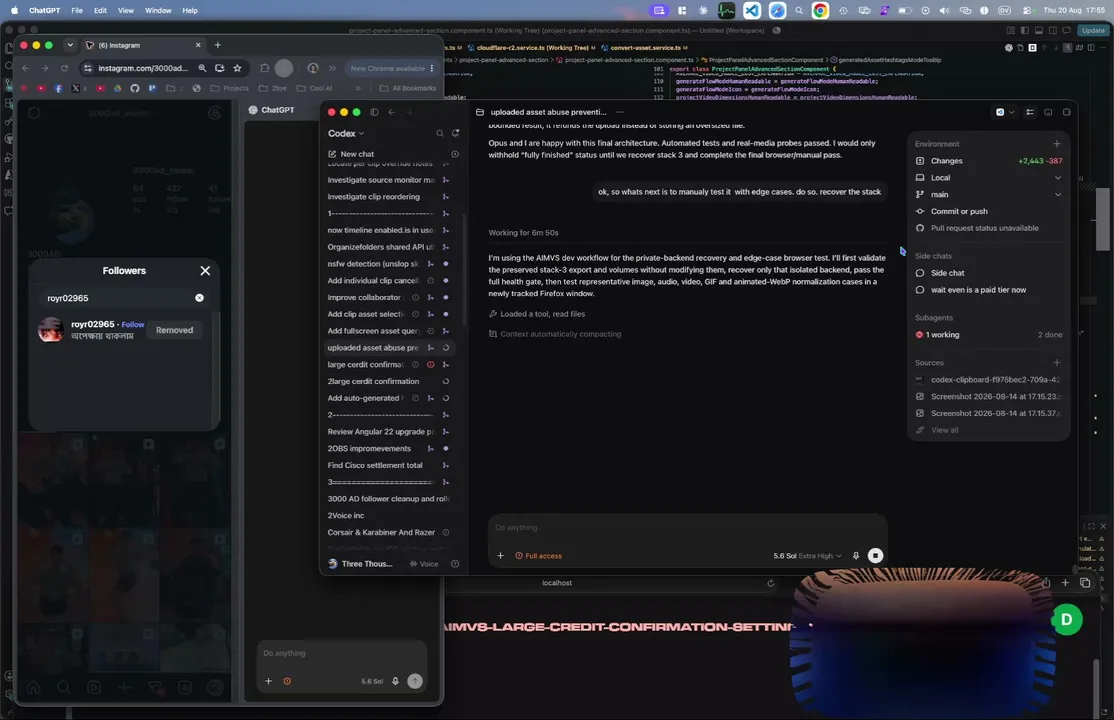Screen dimensions: 1114x720
Task: Click the Codex sidebar toggle icon
Action: tap(374, 112)
